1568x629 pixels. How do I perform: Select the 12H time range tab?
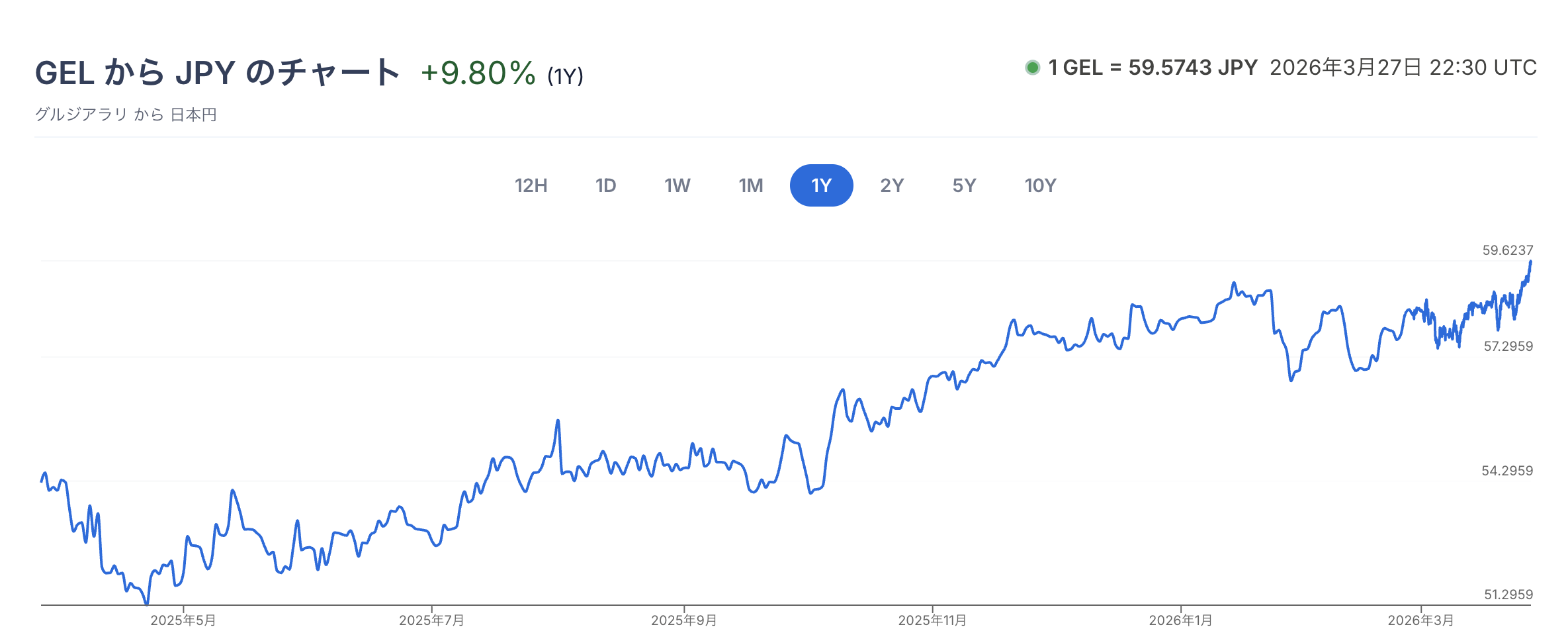pyautogui.click(x=531, y=185)
